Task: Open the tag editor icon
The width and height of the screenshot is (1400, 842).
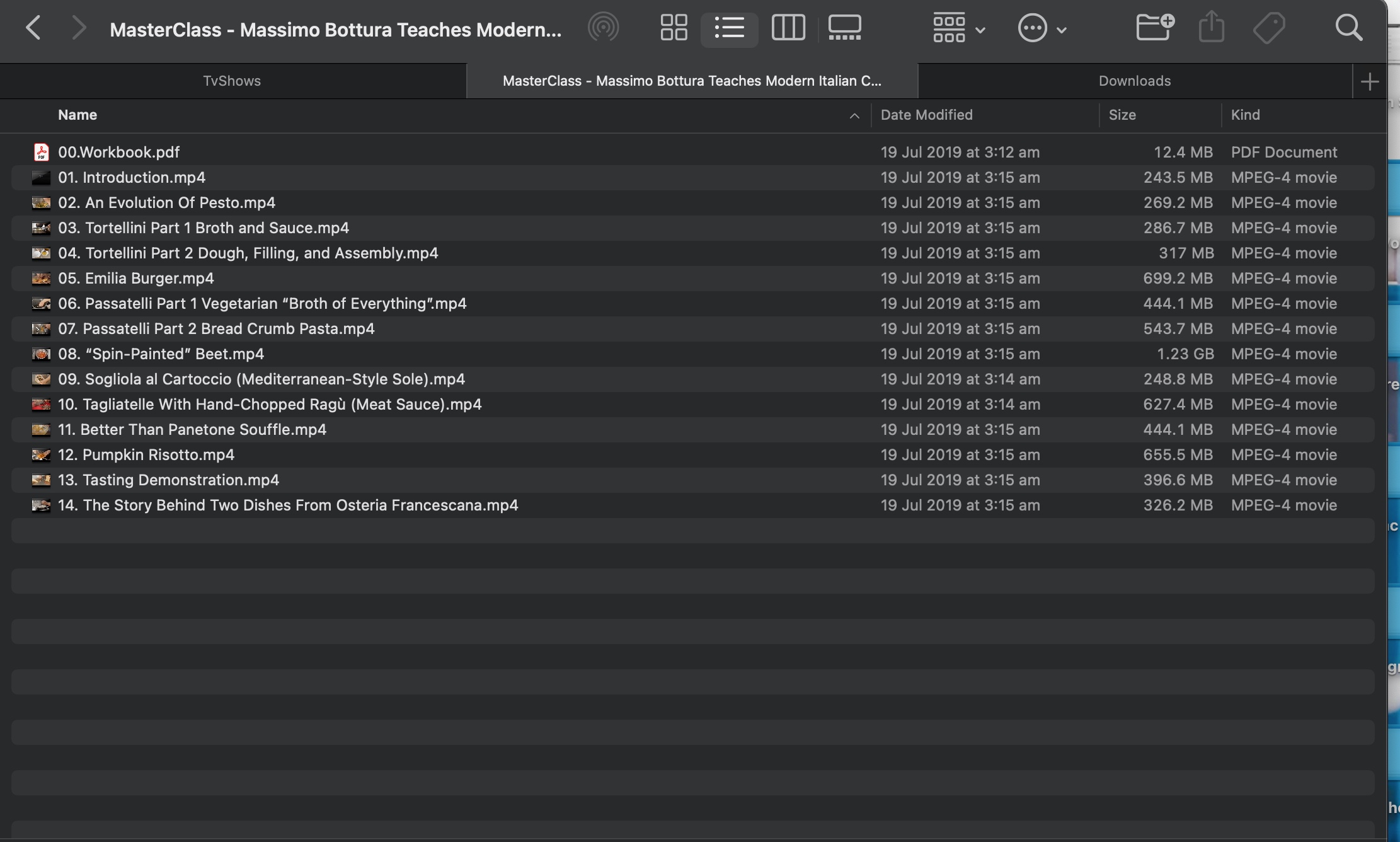Action: (x=1268, y=28)
